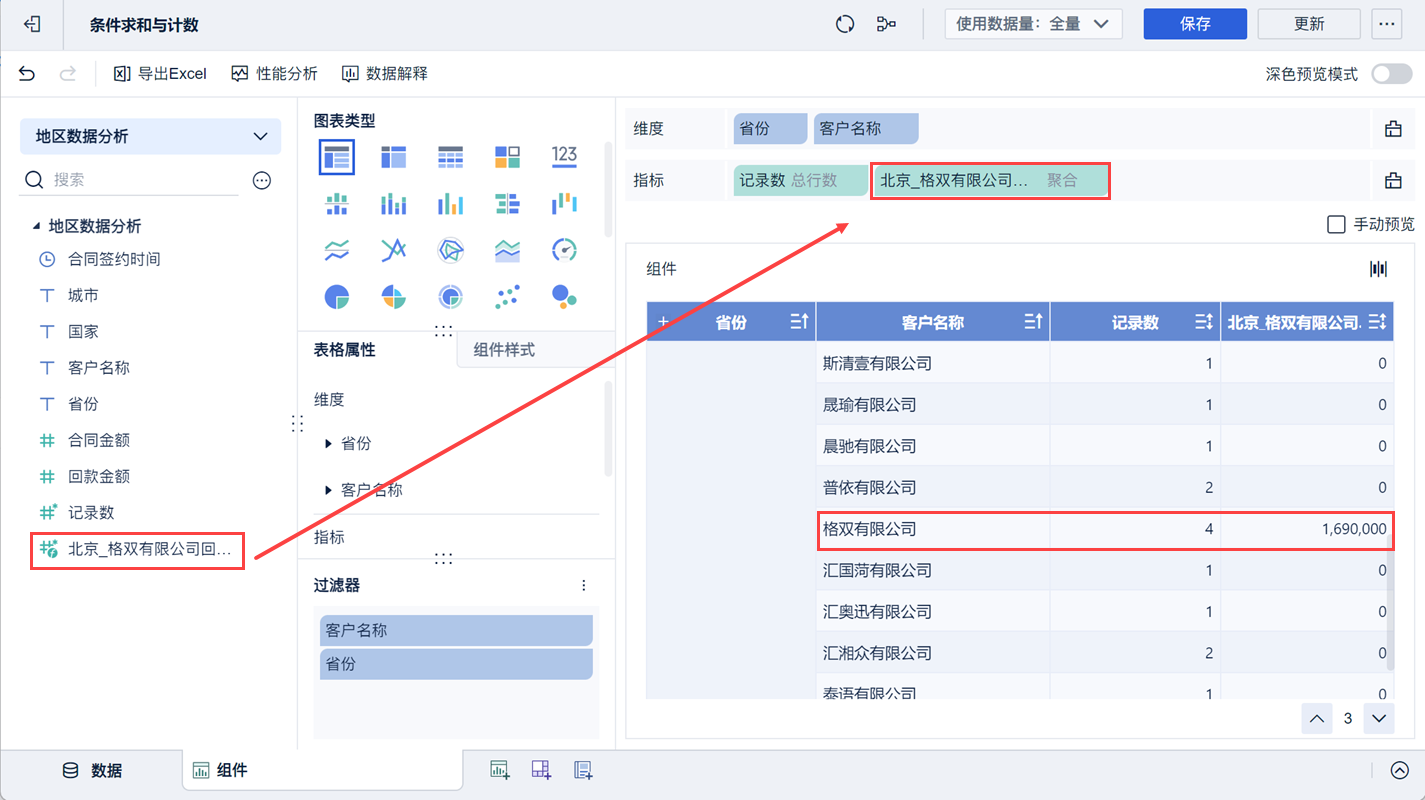
Task: Choose the stacked column chart type
Action: (393, 204)
